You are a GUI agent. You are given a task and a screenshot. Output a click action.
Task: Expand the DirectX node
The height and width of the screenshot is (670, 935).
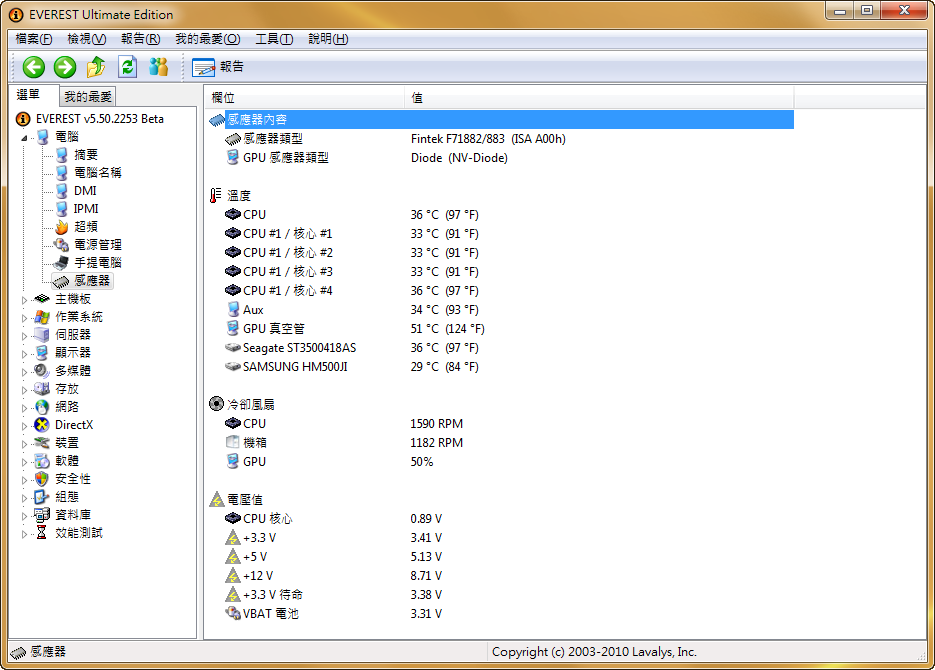[24, 426]
